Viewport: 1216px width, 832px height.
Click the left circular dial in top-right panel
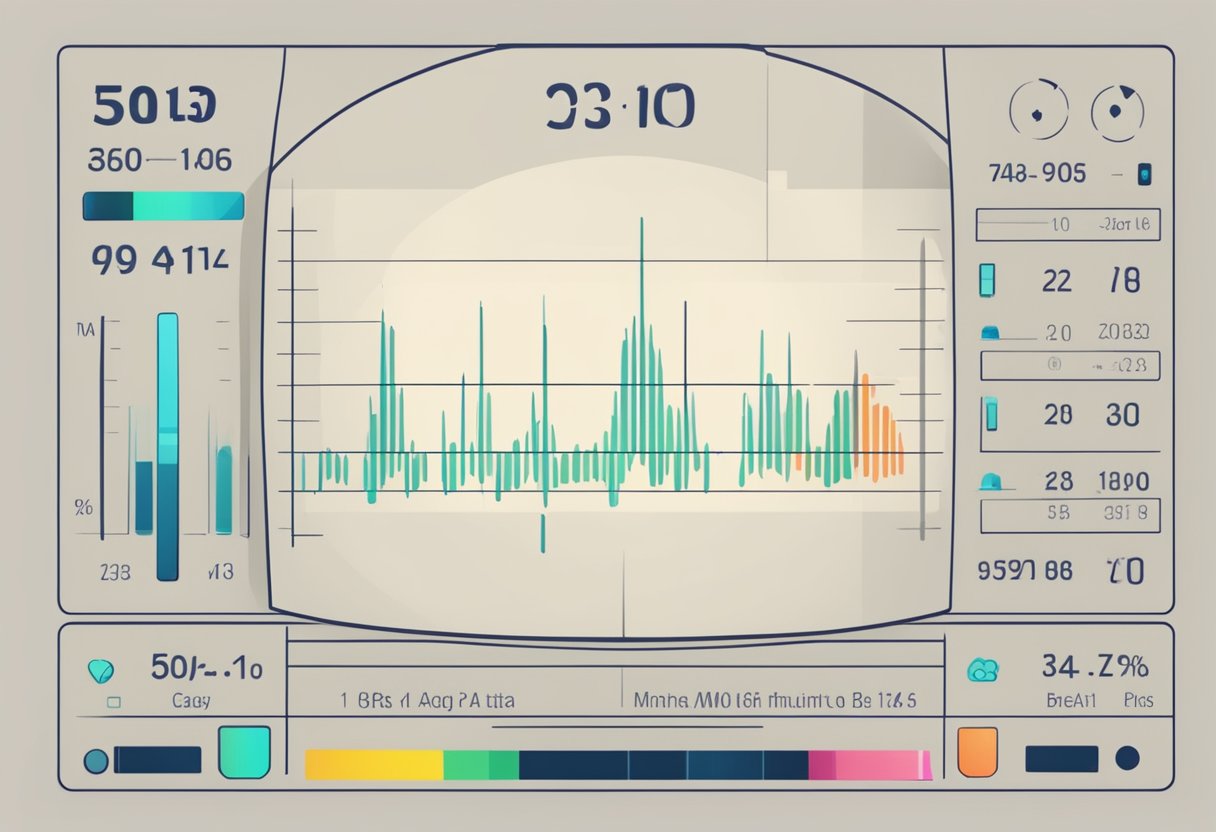point(1039,109)
